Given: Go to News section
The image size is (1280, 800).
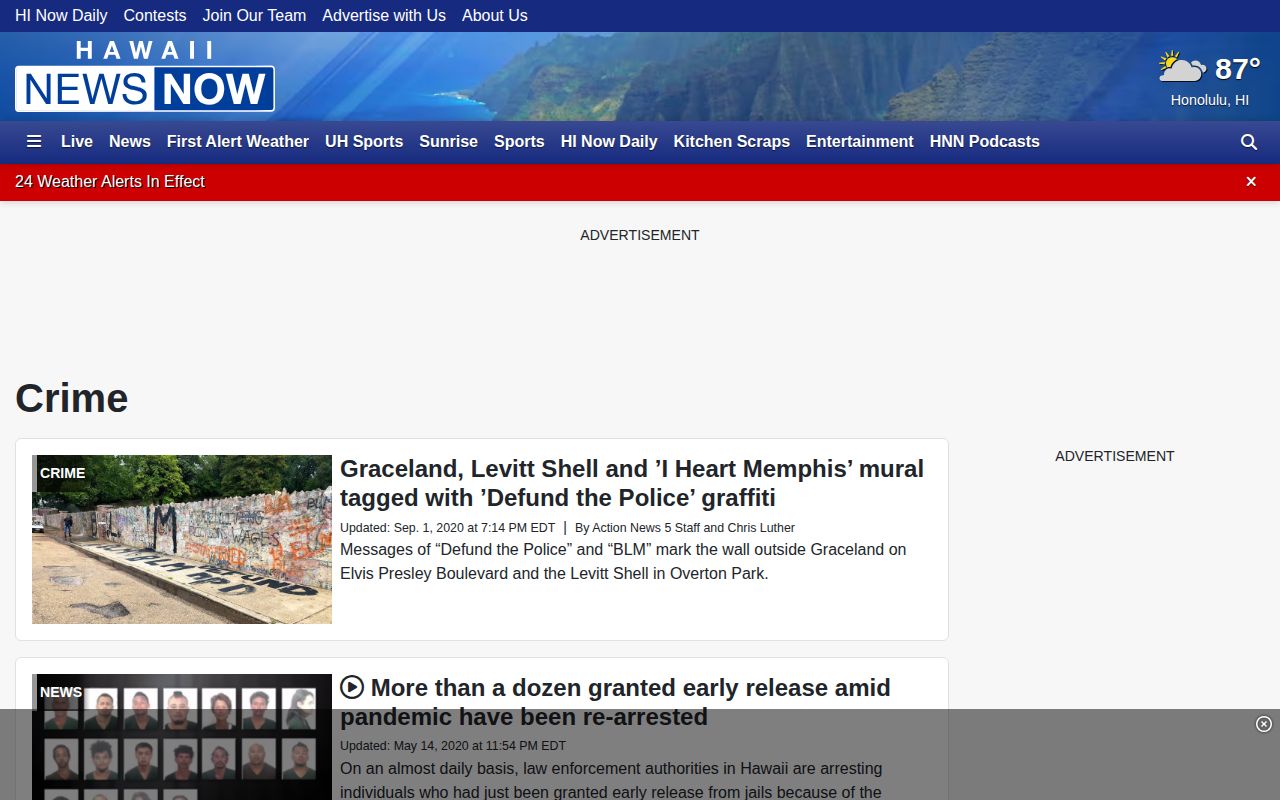Looking at the screenshot, I should pos(130,142).
